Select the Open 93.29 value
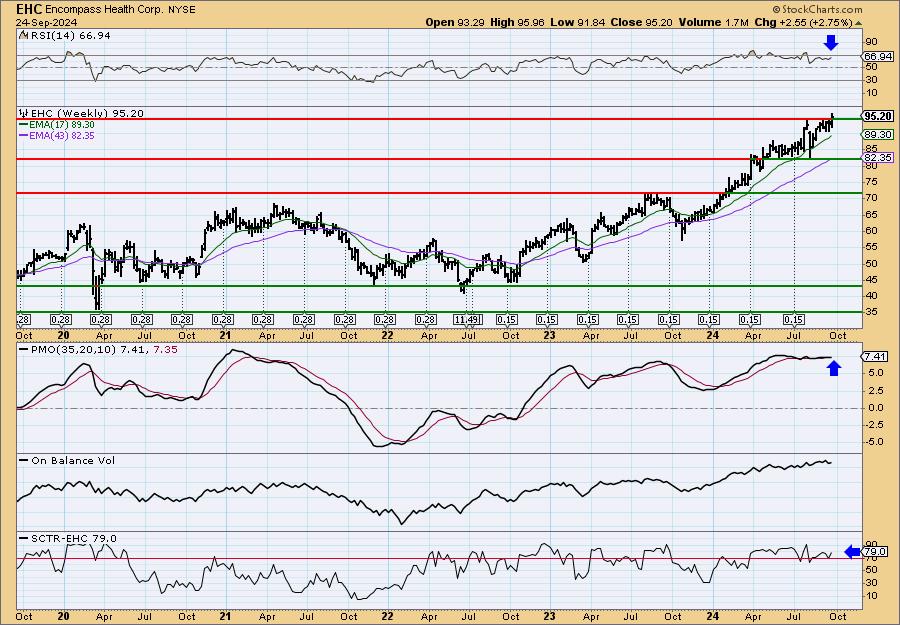This screenshot has width=900, height=625. [x=455, y=22]
